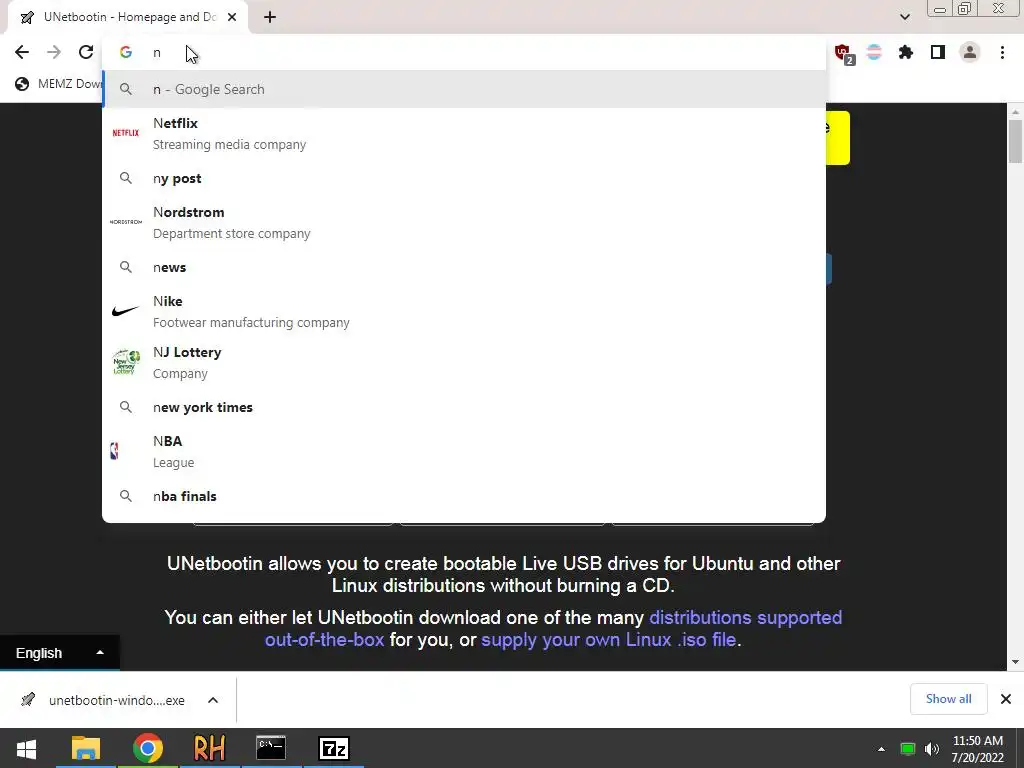Screen dimensions: 1024x768
Task: Expand options chevron for unetbootin download
Action: 213,700
